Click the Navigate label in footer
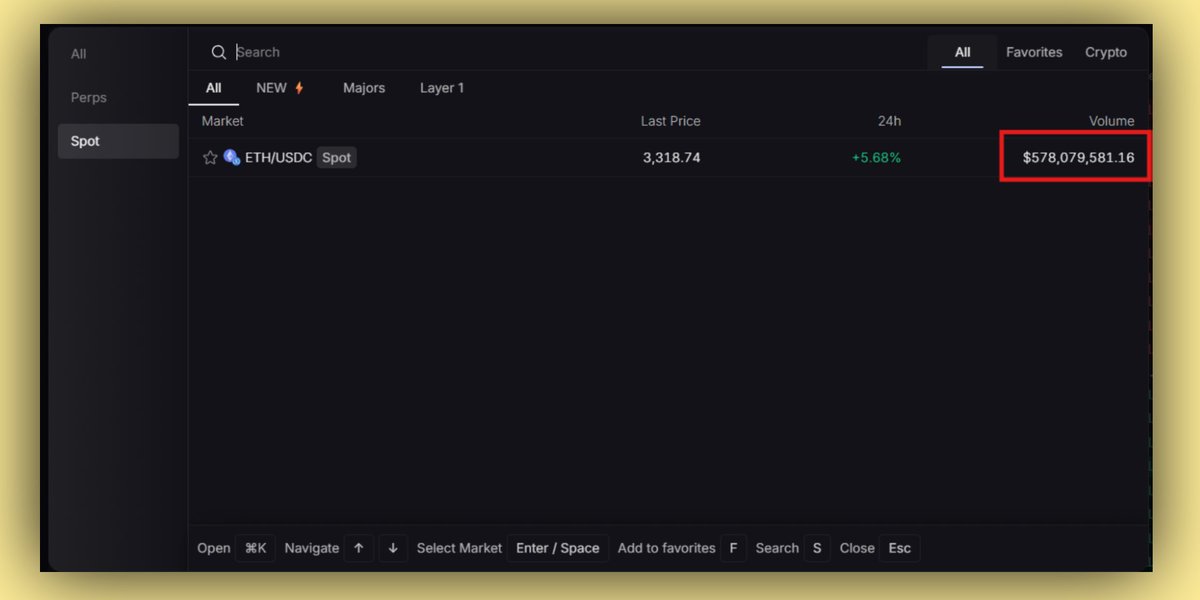 tap(312, 548)
